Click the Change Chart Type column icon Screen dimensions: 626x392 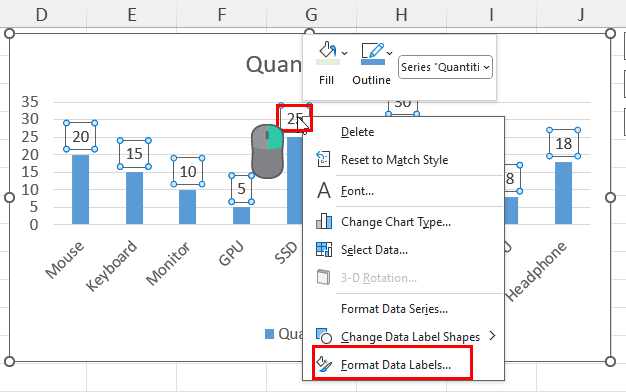(x=324, y=221)
